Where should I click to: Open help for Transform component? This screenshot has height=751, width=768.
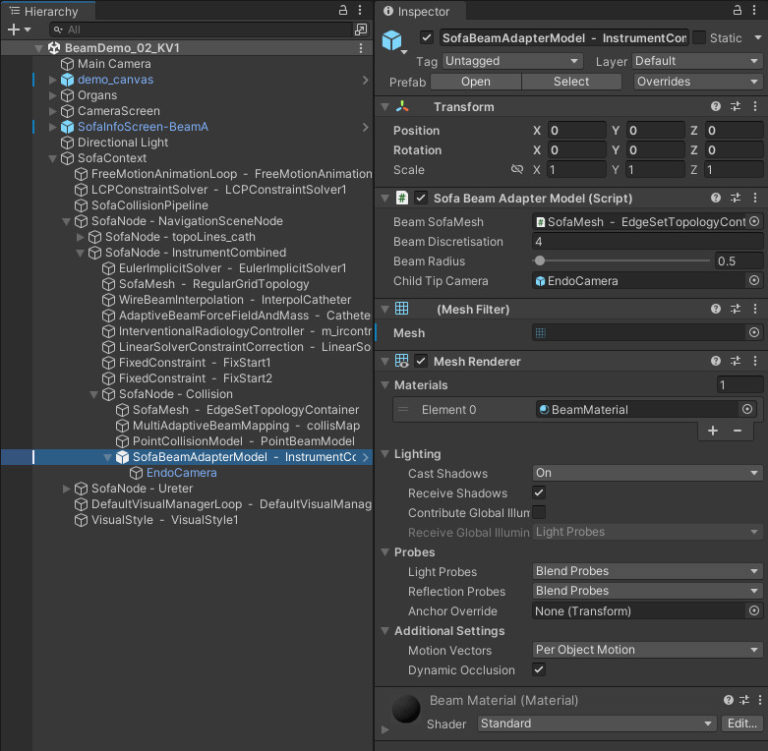[x=716, y=107]
